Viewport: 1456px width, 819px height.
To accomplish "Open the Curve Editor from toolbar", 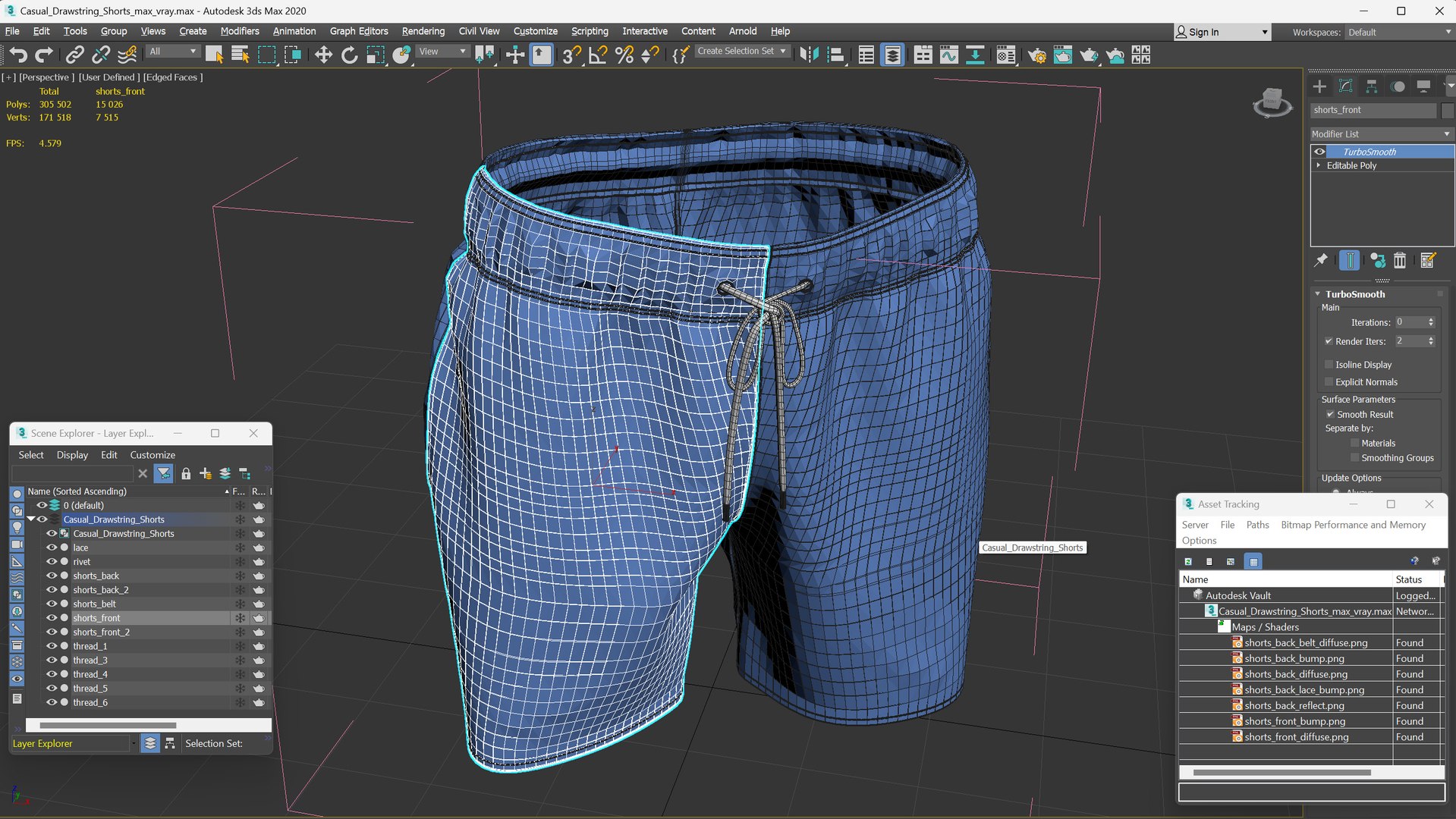I will click(x=948, y=55).
